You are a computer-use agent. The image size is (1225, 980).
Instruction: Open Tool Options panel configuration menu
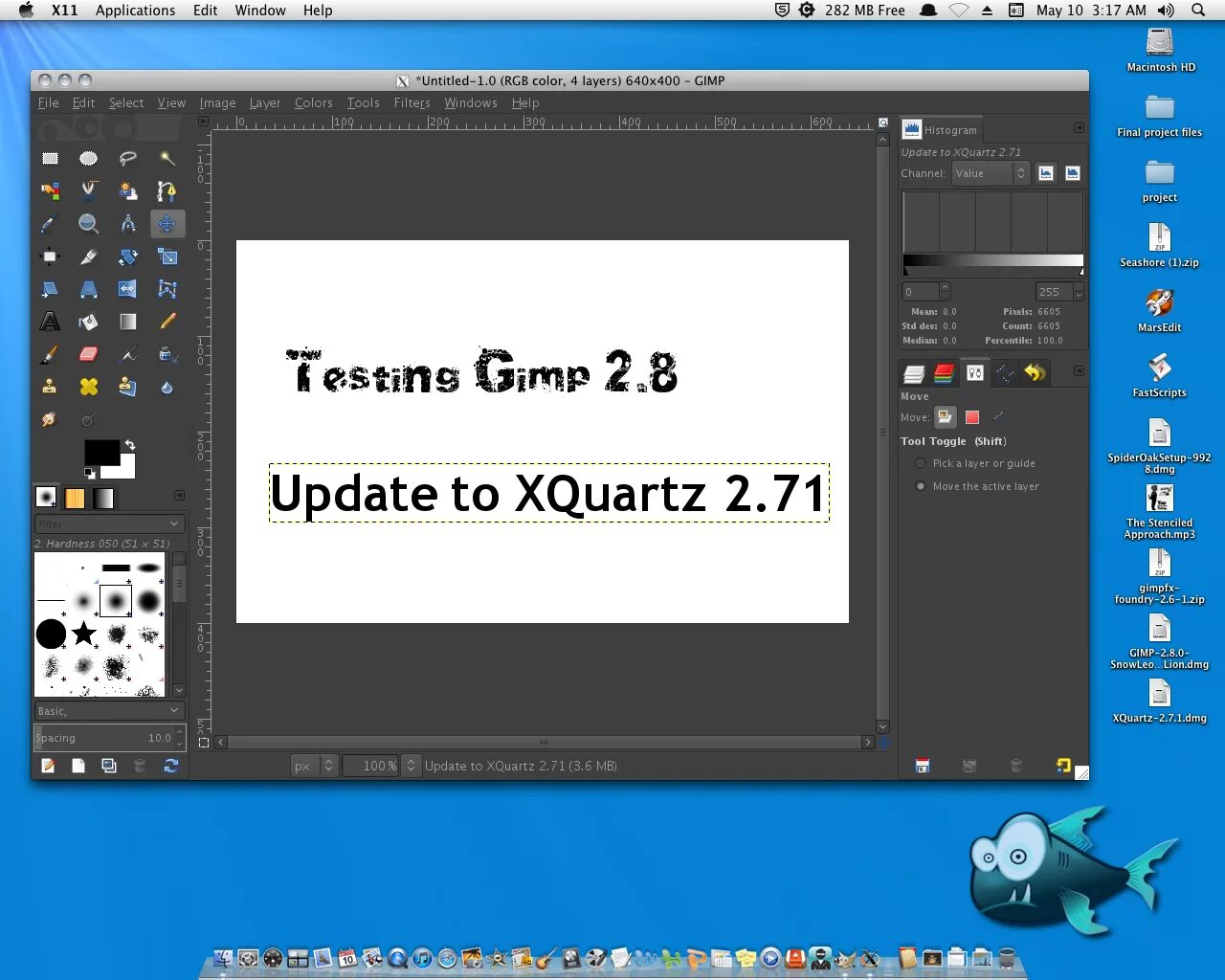(1079, 370)
